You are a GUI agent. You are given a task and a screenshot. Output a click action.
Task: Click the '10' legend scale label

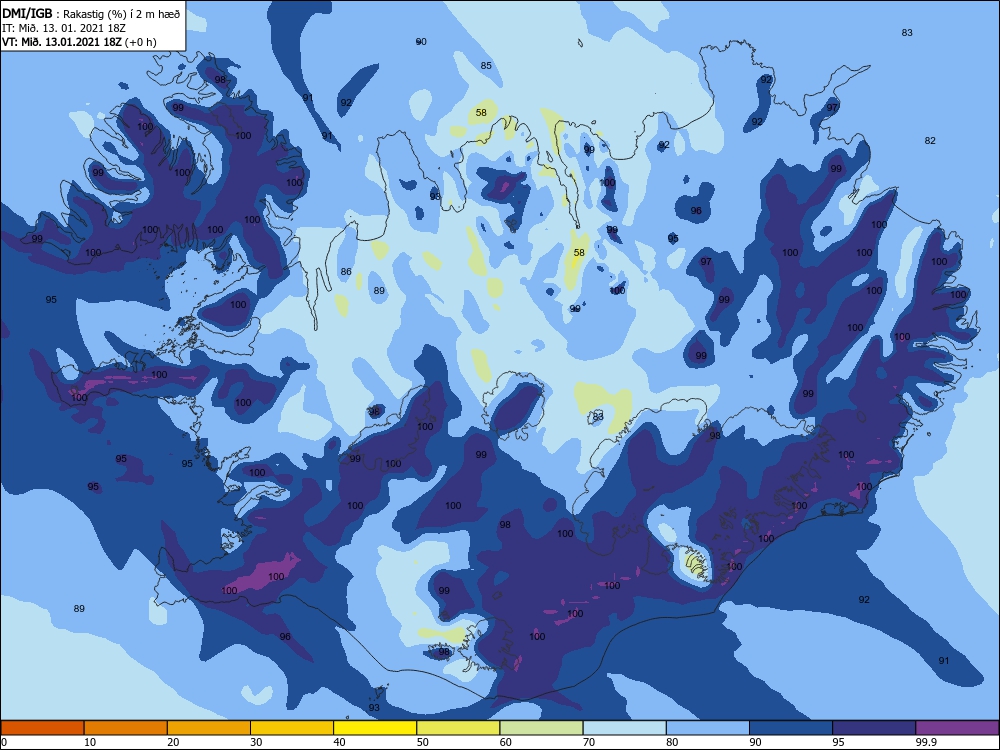click(90, 742)
